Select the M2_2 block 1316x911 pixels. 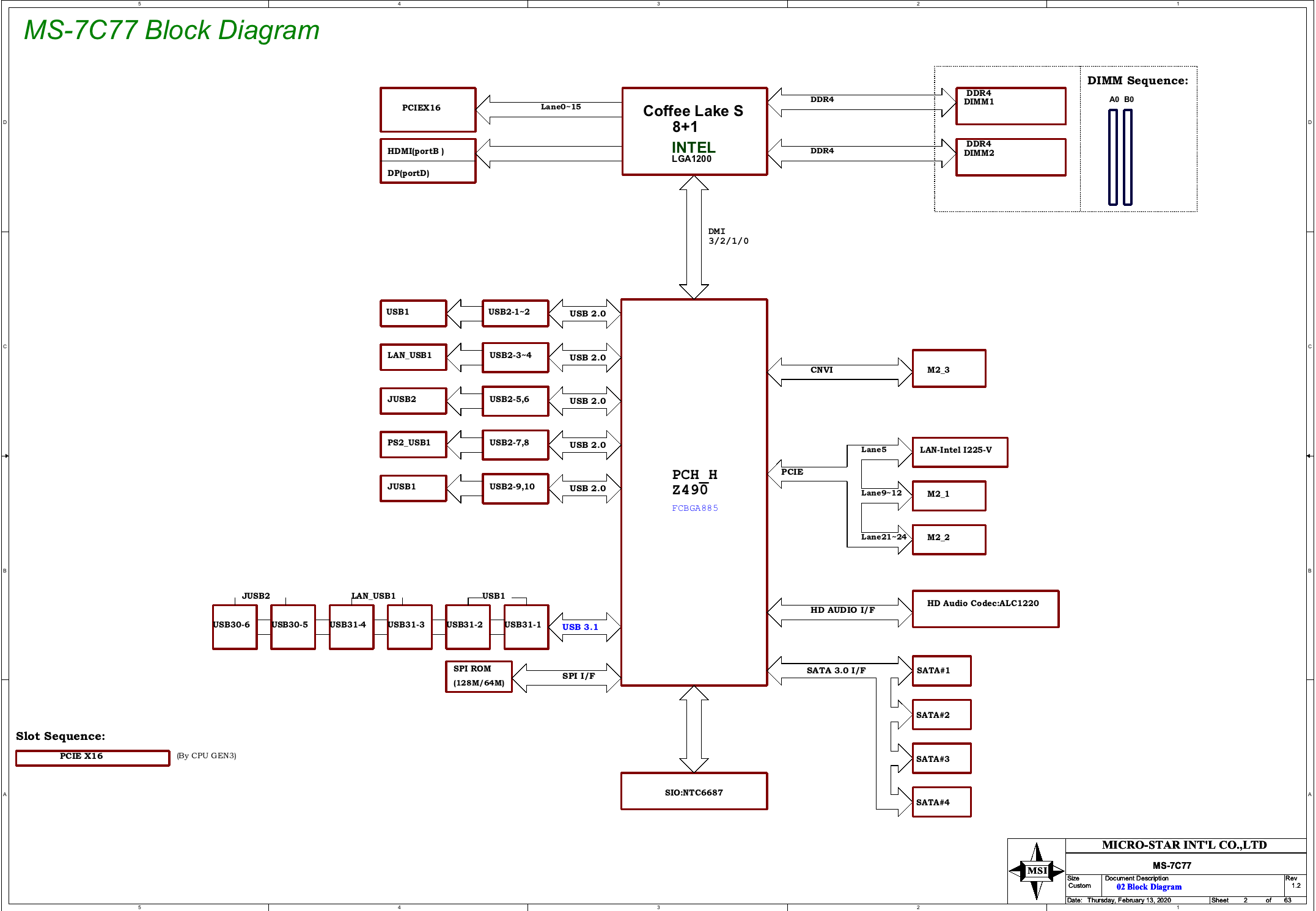[949, 540]
